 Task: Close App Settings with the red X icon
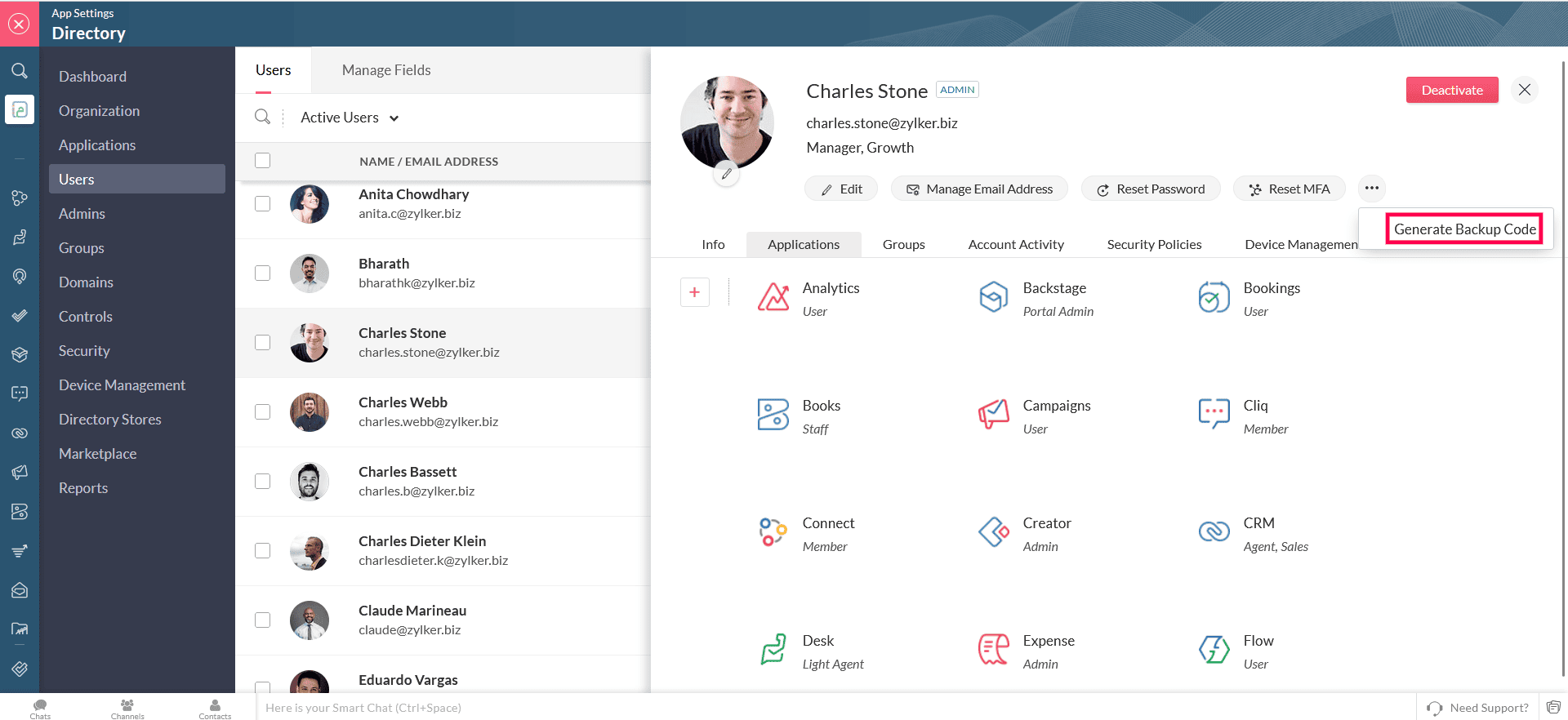[19, 24]
